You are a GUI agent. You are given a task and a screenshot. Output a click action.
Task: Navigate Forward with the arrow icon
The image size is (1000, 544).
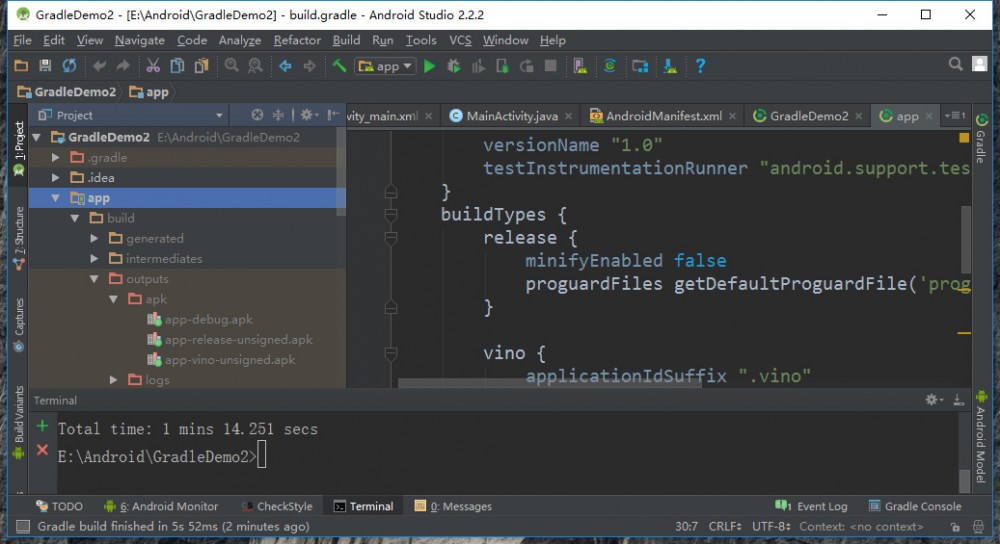pos(309,66)
